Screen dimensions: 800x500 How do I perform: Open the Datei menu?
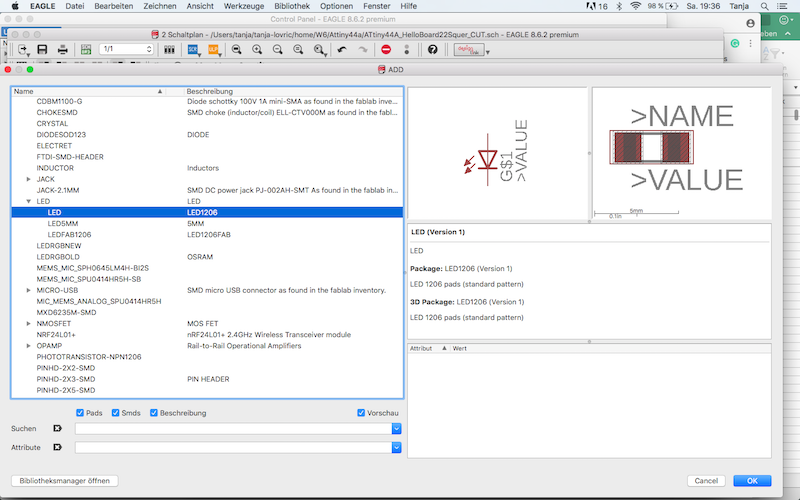tap(74, 6)
